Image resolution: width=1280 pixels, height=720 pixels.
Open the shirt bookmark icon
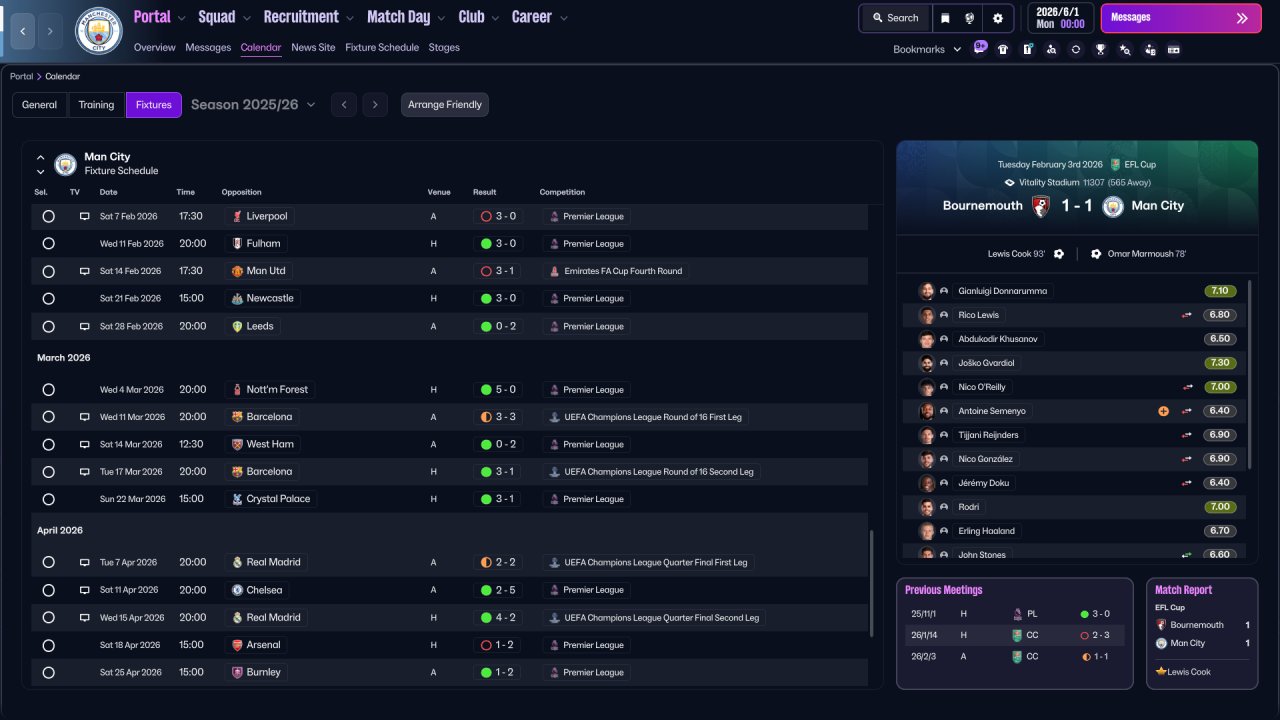(x=1004, y=49)
